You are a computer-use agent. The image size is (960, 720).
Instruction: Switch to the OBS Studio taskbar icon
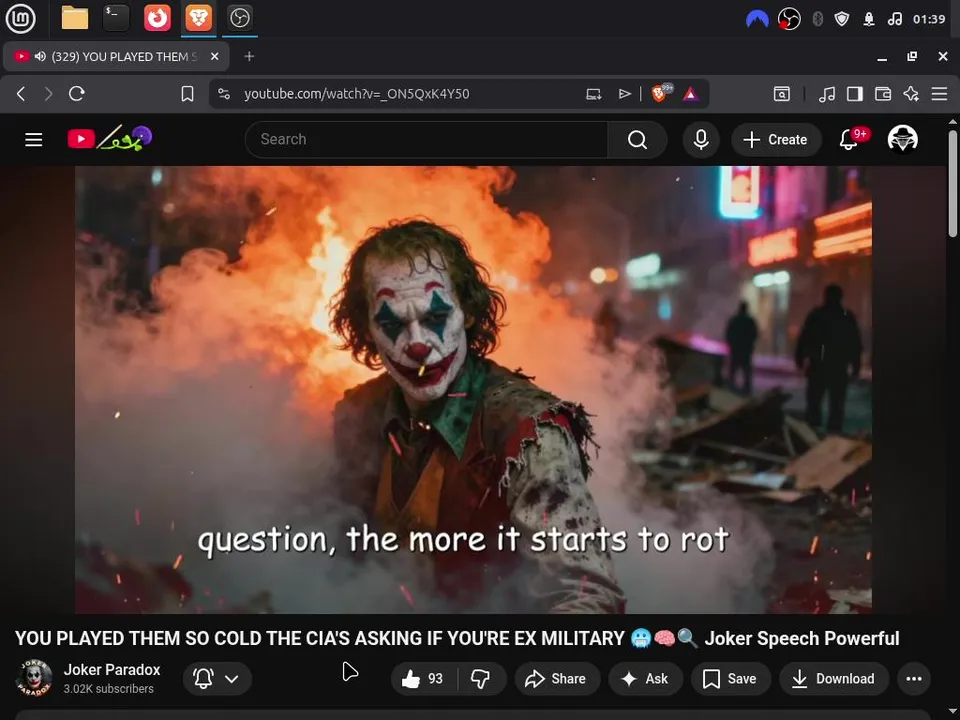tap(239, 18)
